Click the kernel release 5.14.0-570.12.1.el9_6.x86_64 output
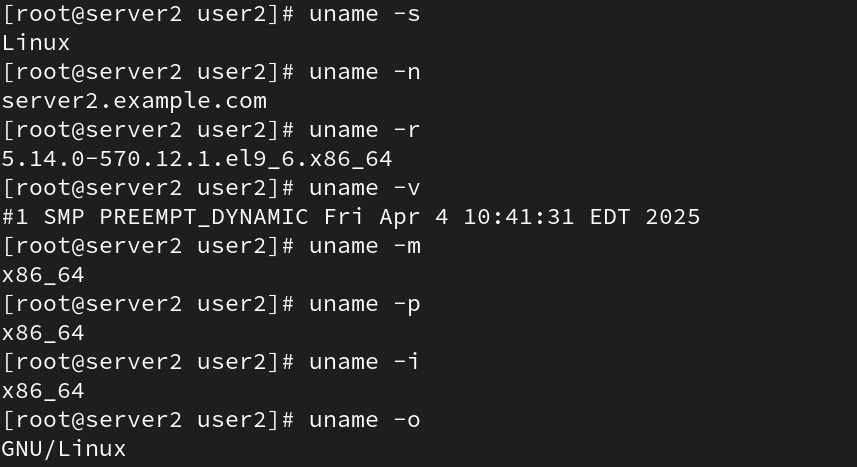The height and width of the screenshot is (467, 857). 197,159
